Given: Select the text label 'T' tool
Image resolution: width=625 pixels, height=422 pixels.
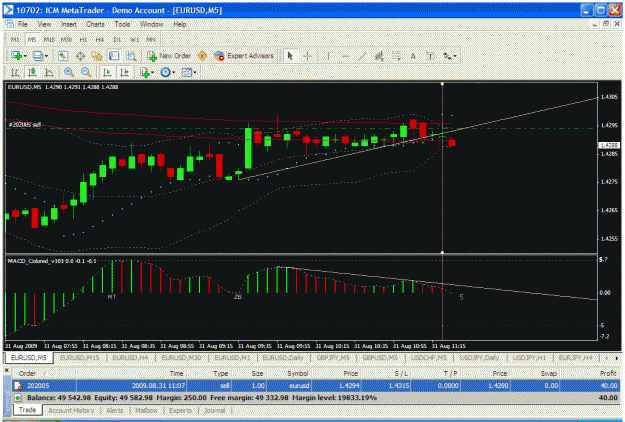Looking at the screenshot, I should click(430, 56).
